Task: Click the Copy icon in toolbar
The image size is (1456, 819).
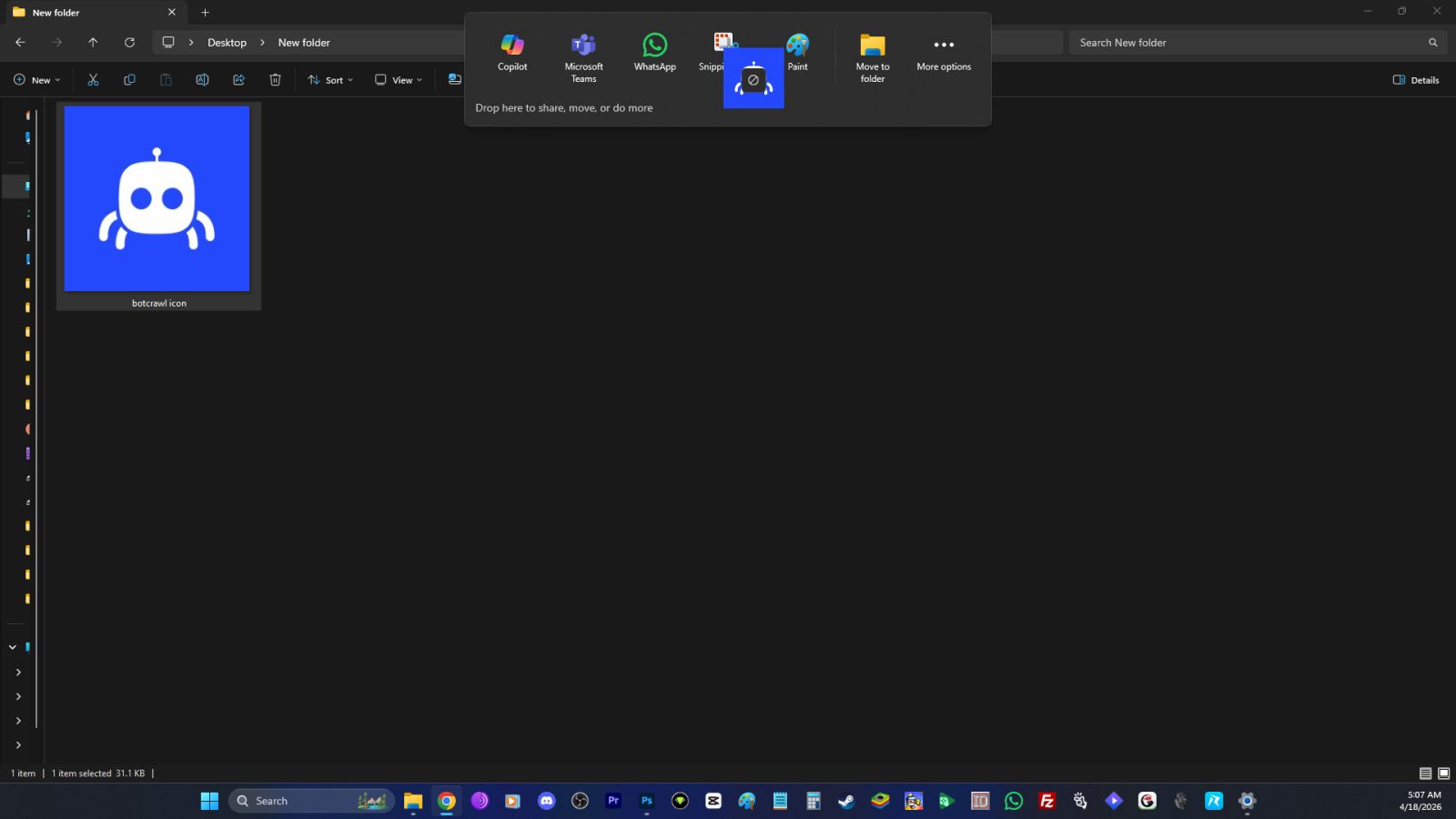Action: tap(129, 80)
